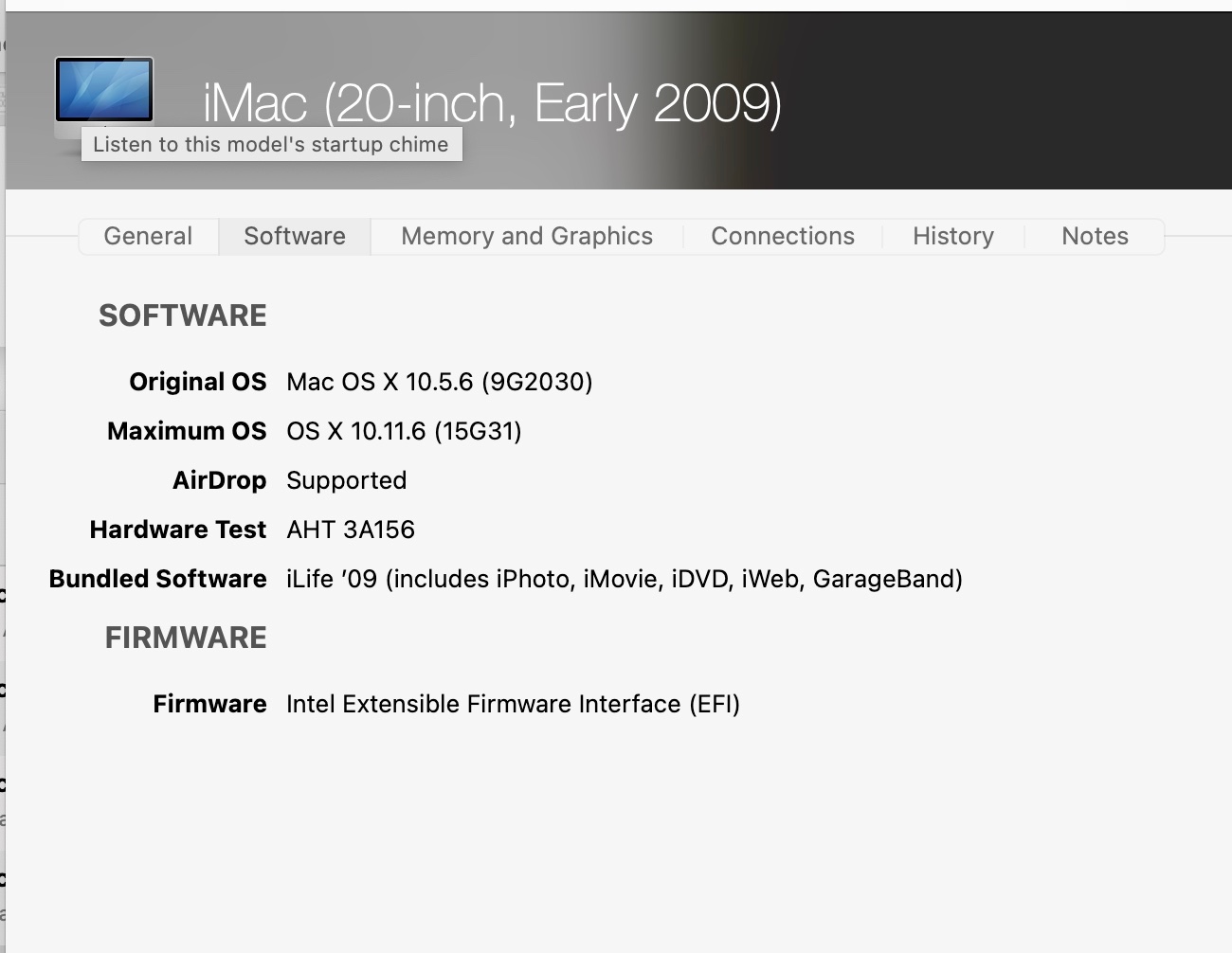Select the Original OS value 10.5.6
The width and height of the screenshot is (1232, 953).
tap(440, 382)
